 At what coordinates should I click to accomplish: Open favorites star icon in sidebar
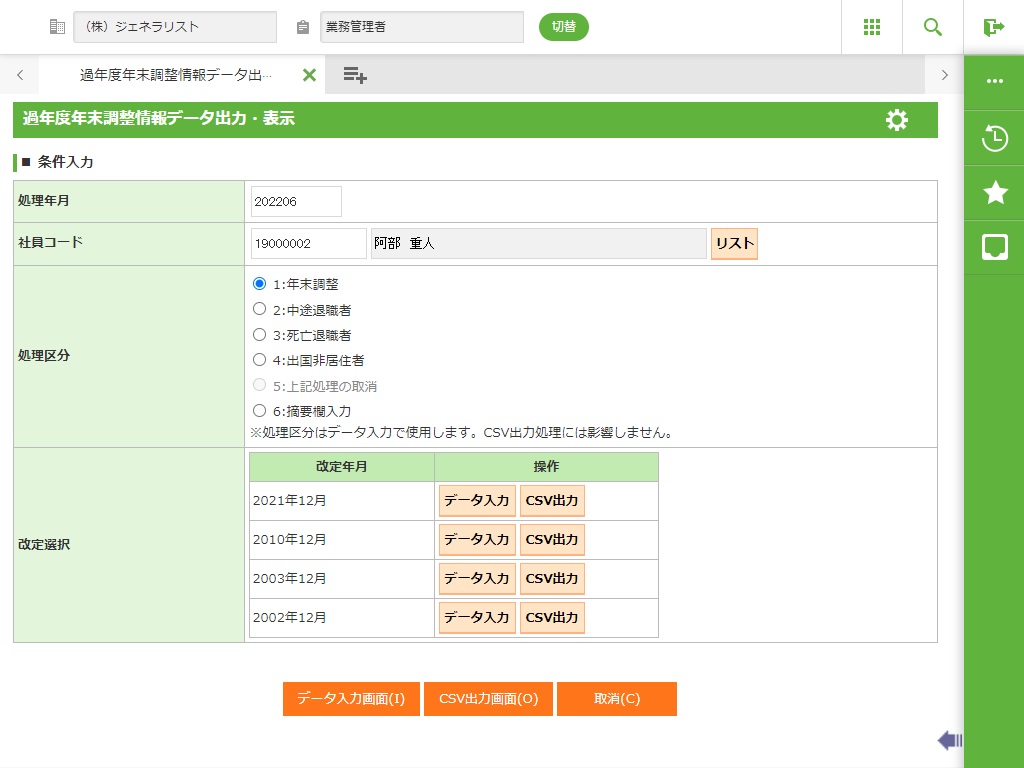click(x=994, y=193)
